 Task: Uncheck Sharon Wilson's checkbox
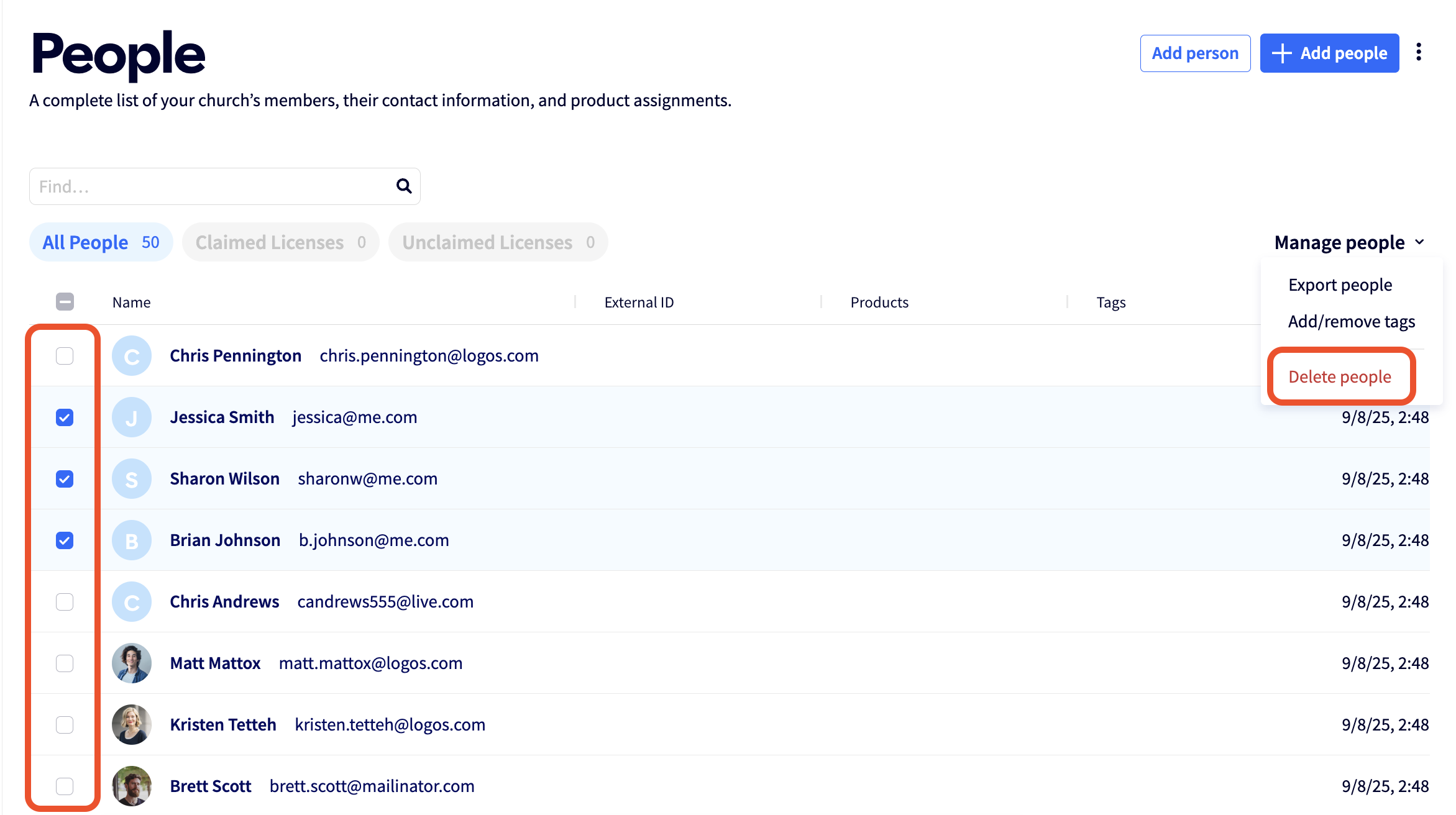65,479
